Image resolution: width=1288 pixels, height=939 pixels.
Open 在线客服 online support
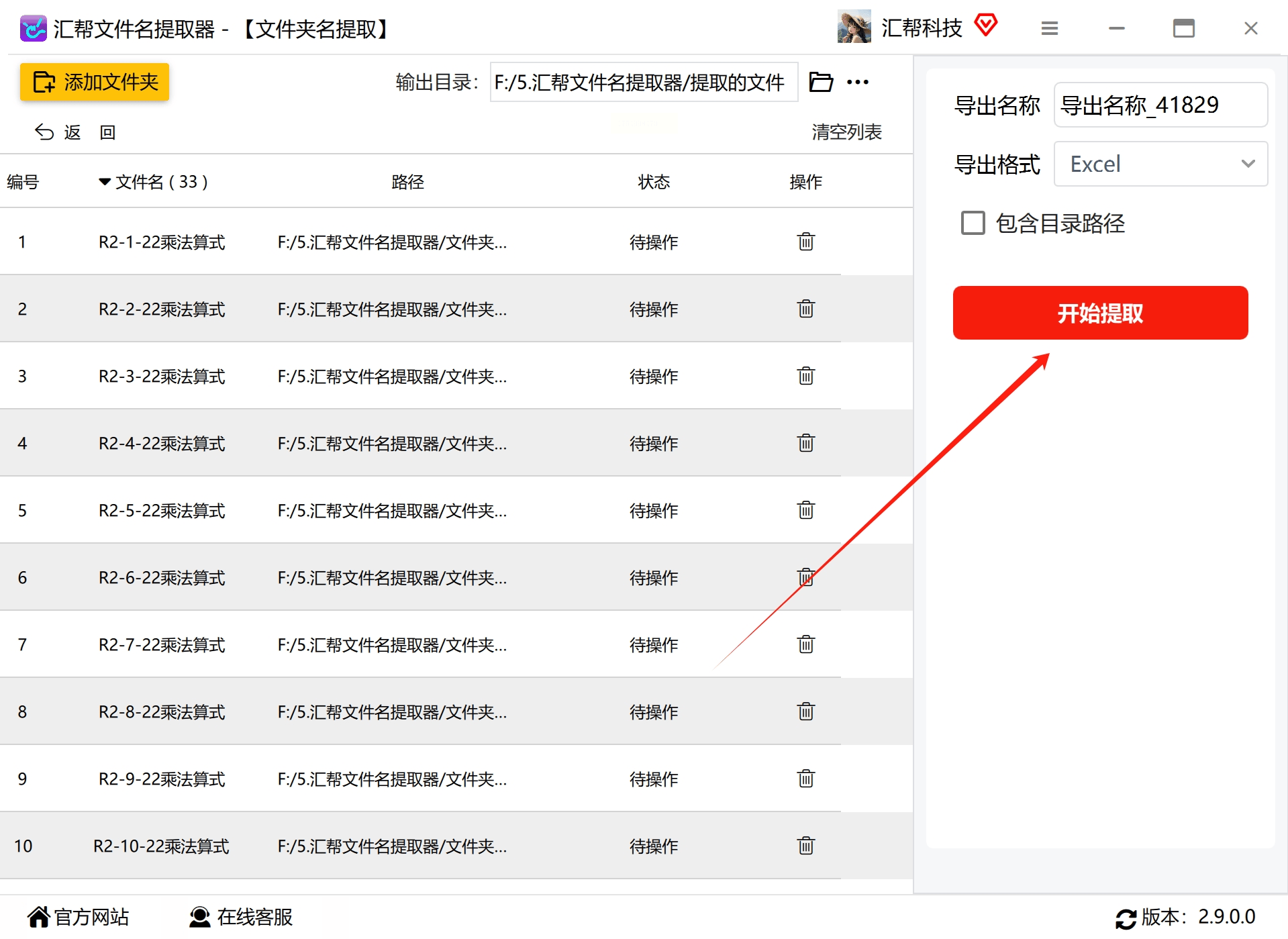click(241, 917)
